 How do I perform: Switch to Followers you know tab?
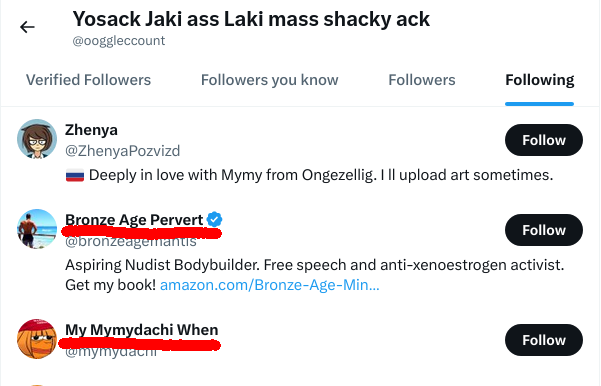coord(269,80)
